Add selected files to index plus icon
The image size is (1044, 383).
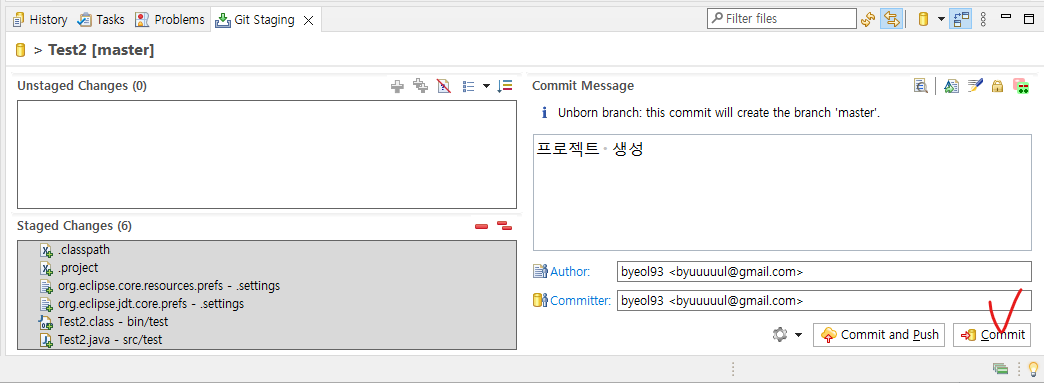coord(397,86)
